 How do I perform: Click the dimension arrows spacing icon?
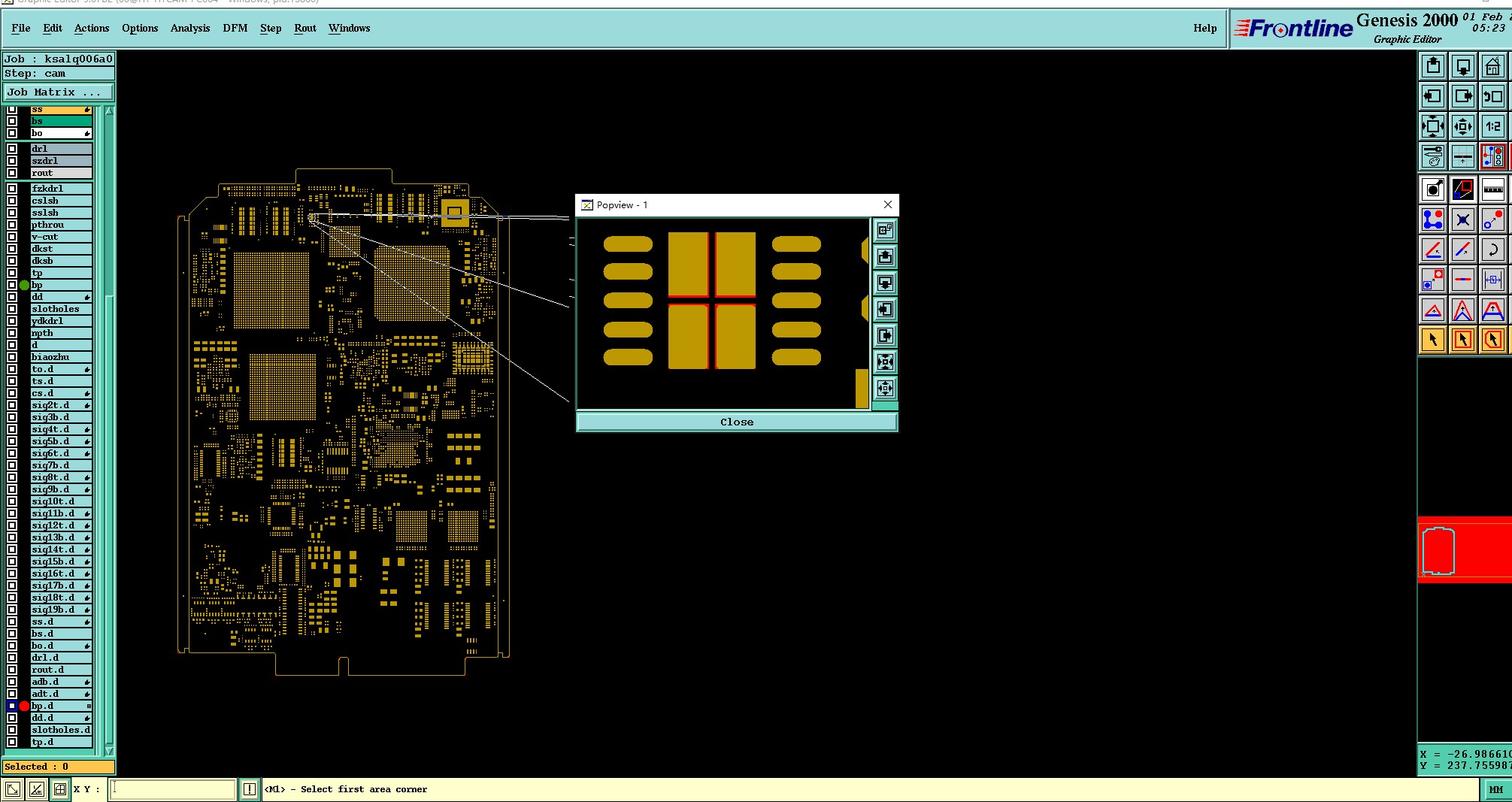(1493, 280)
